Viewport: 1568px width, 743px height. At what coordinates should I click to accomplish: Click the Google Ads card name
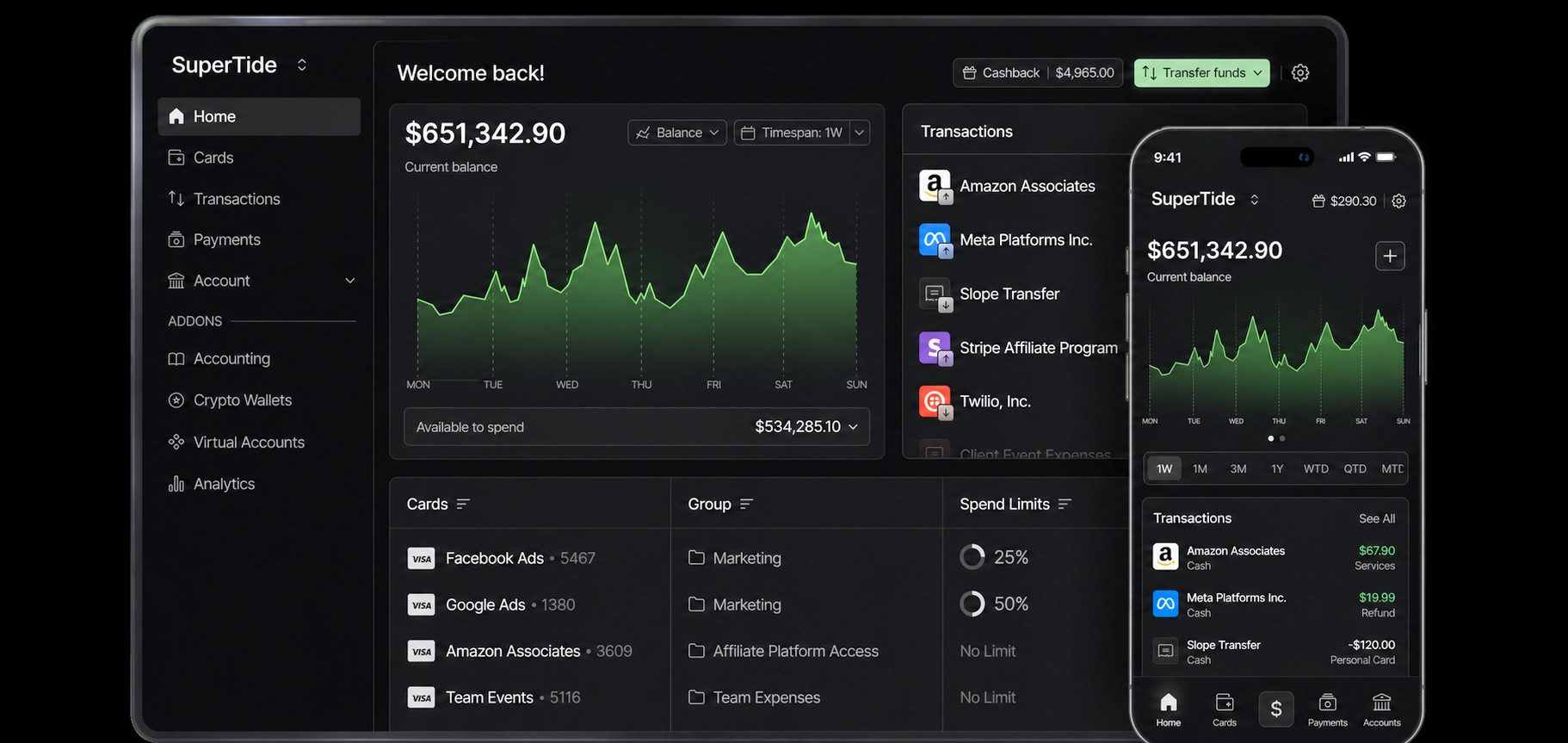tap(485, 604)
